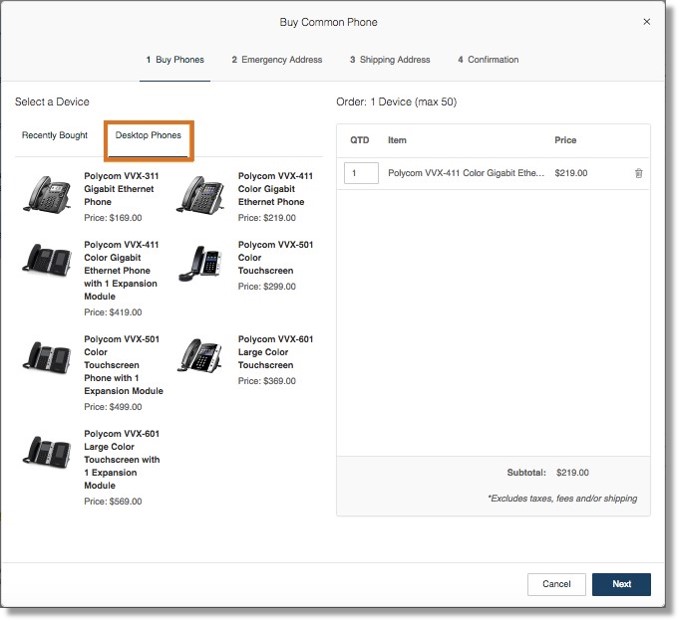
Task: Click the Next button
Action: 621,584
